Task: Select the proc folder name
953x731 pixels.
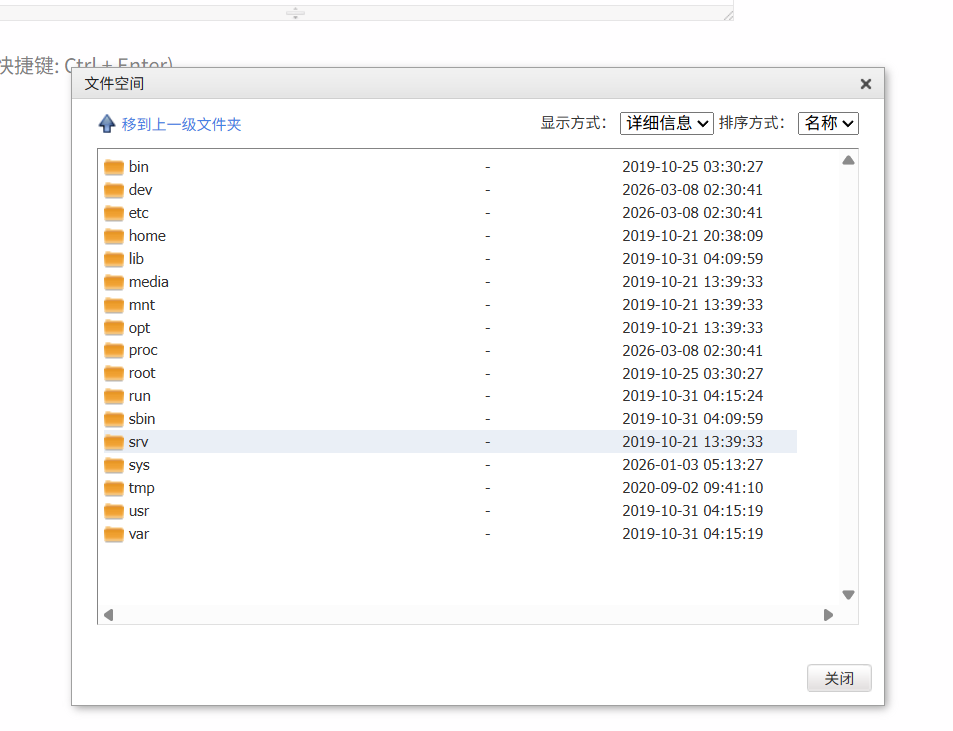Action: click(x=143, y=350)
